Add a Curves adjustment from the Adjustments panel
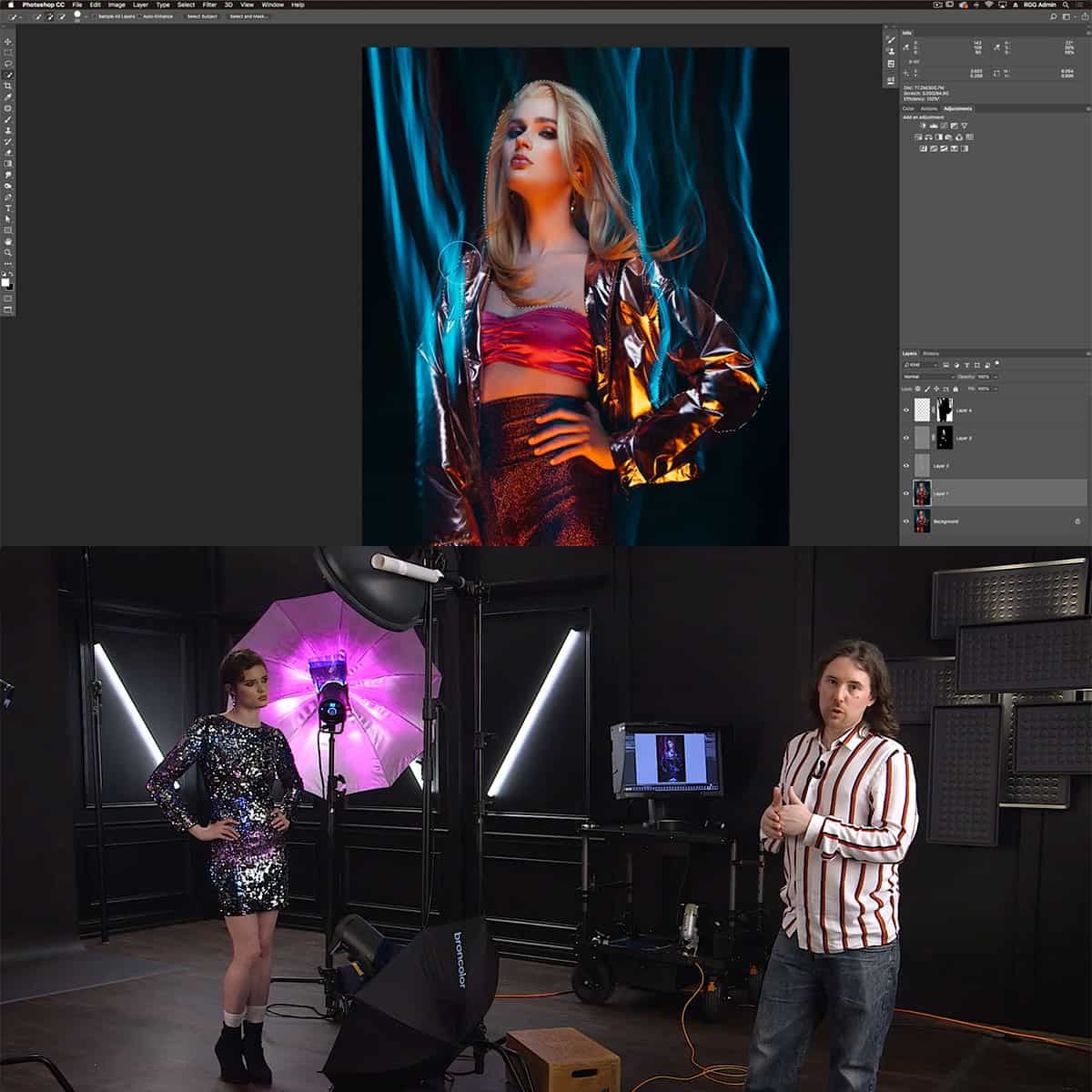Image resolution: width=1092 pixels, height=1092 pixels. tap(943, 126)
